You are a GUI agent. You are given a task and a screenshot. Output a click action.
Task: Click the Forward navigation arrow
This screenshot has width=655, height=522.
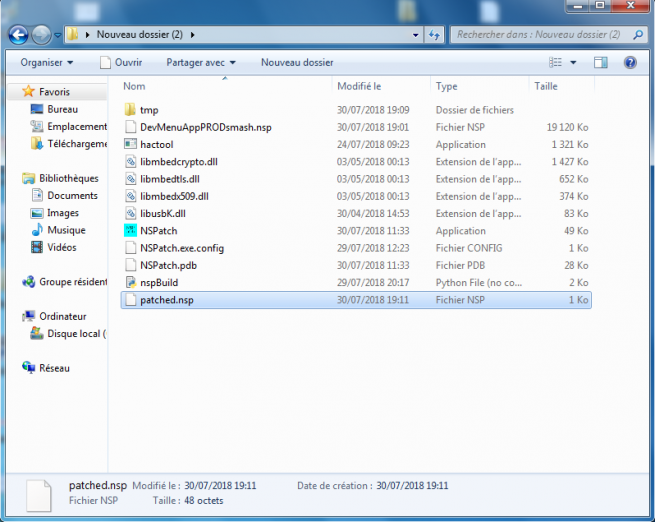point(41,35)
